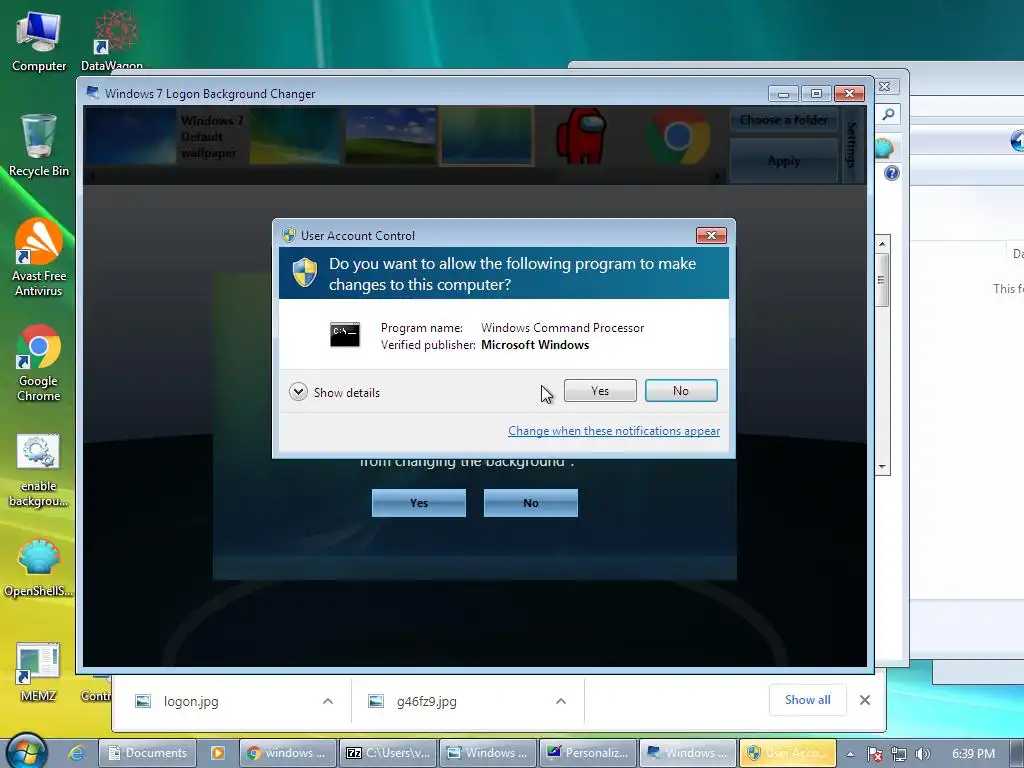1024x768 pixels.
Task: Click Show all downloads
Action: [x=808, y=700]
